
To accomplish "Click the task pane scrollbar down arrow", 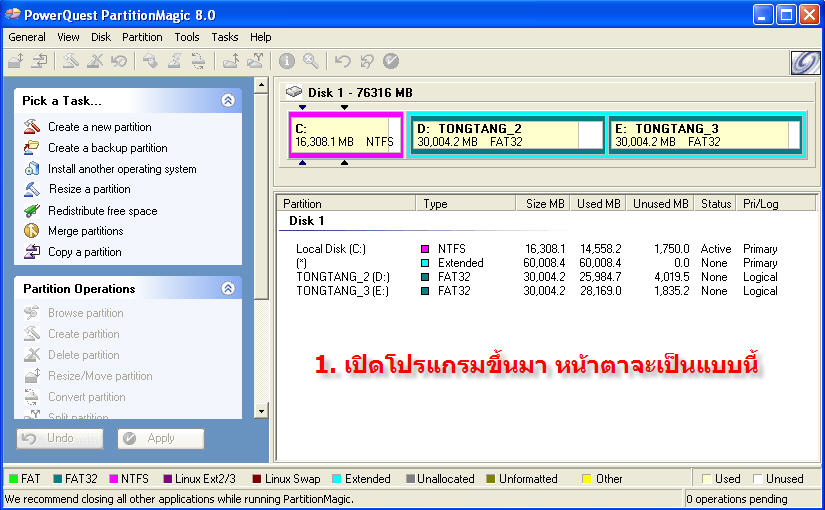I will pos(261,411).
